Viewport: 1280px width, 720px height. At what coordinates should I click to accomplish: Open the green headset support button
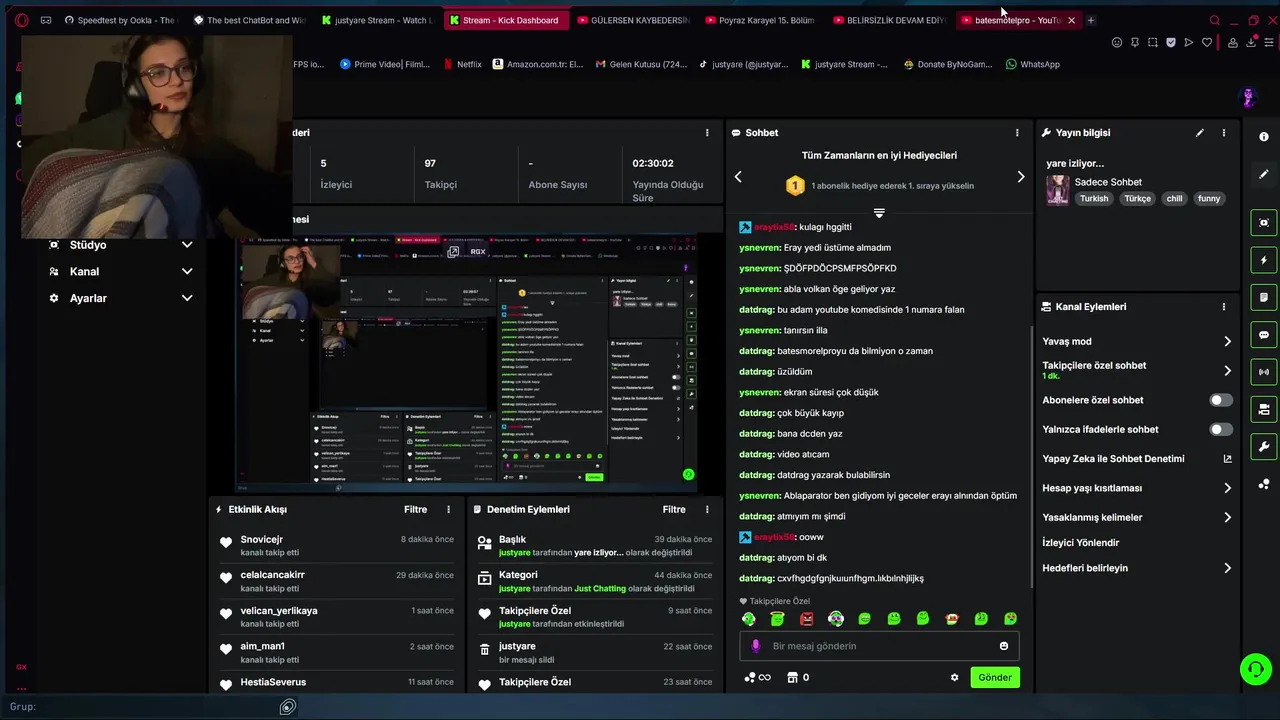1255,669
